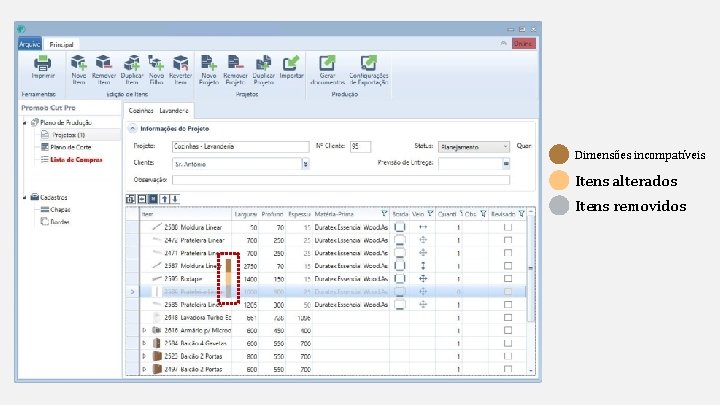Check Revisado for Lavadora Turbo row

[508, 317]
